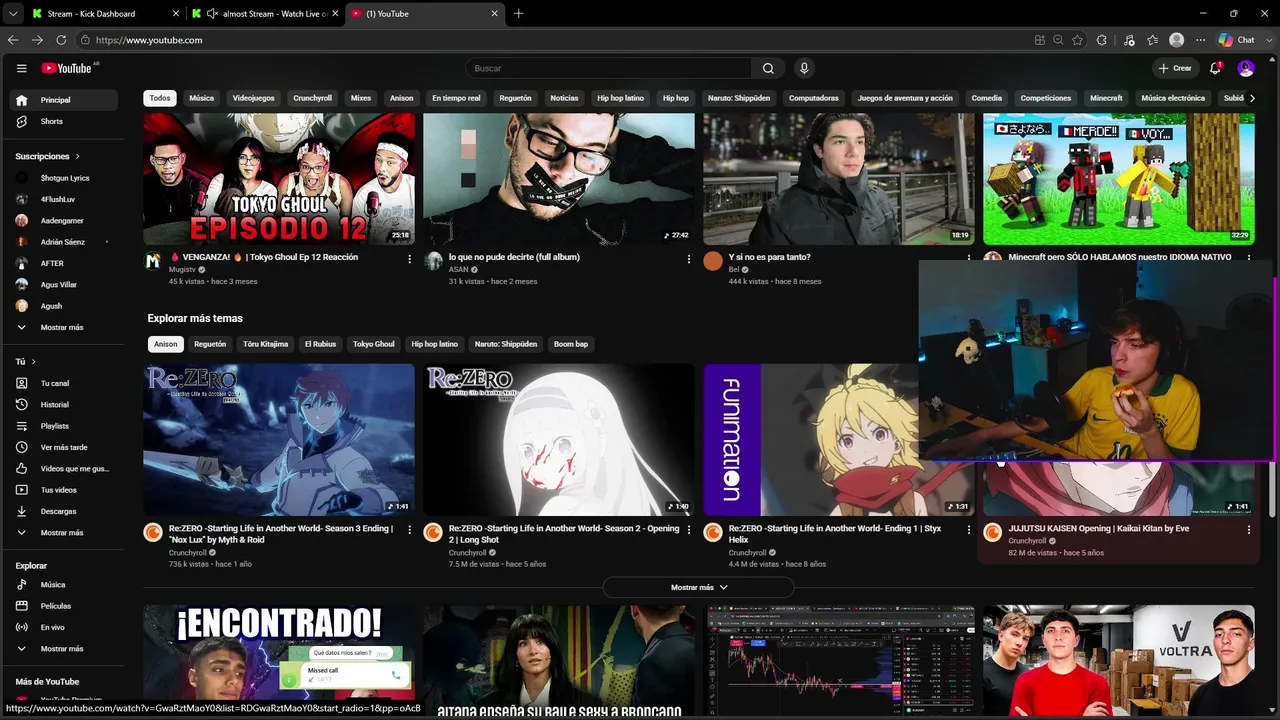Start voice search with the microphone icon
The width and height of the screenshot is (1280, 720).
click(x=804, y=68)
